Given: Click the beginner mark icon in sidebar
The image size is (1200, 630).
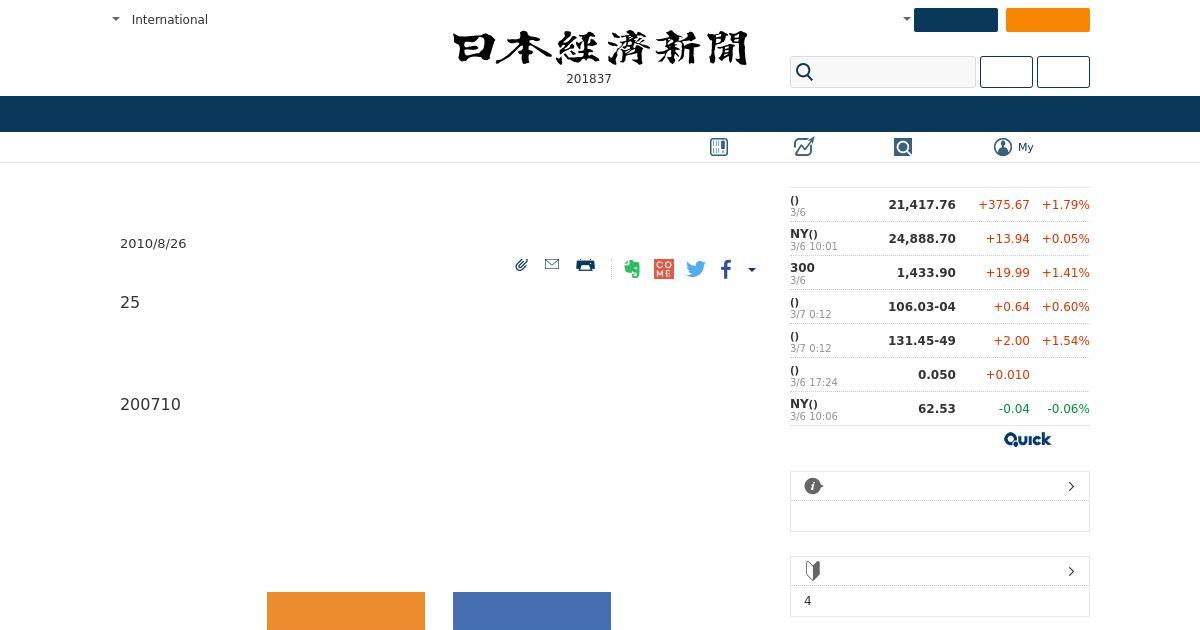Looking at the screenshot, I should [813, 571].
